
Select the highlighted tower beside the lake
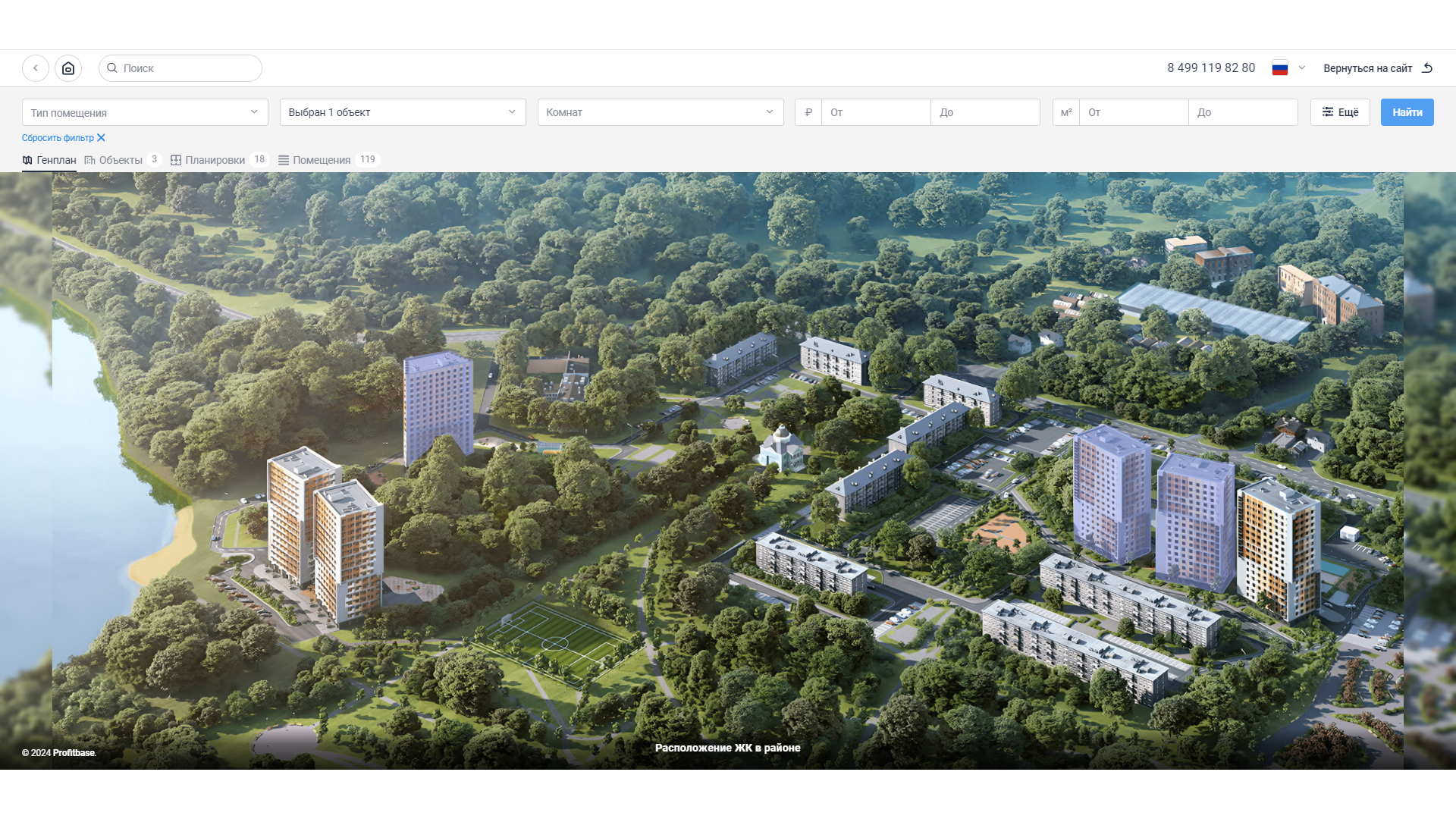tap(438, 407)
